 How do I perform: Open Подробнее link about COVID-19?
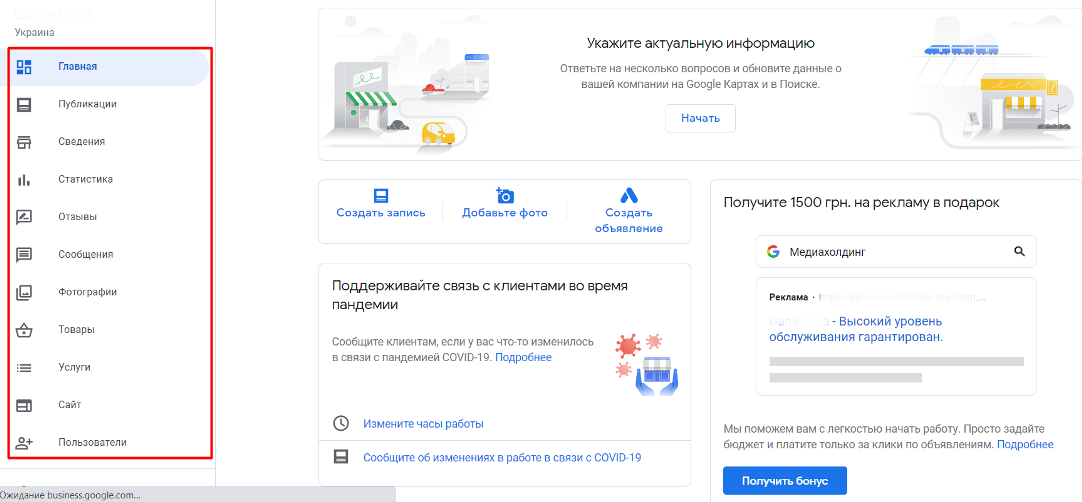523,358
